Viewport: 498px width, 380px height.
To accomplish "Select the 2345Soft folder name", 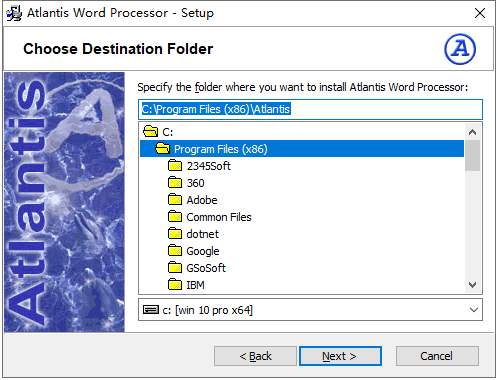I will point(208,166).
